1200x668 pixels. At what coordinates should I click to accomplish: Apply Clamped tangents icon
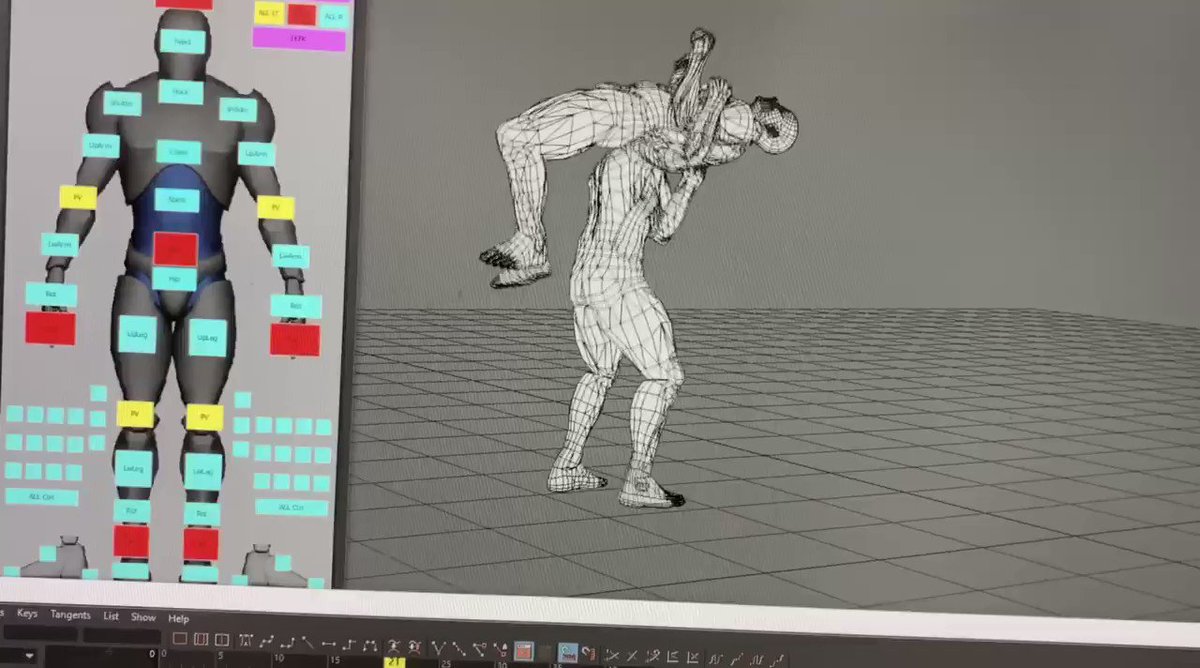coord(287,641)
